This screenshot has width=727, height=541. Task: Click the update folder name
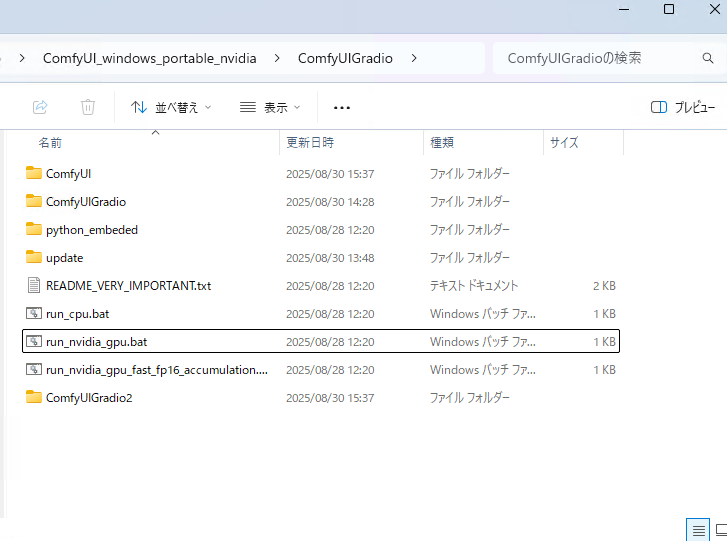tap(64, 258)
